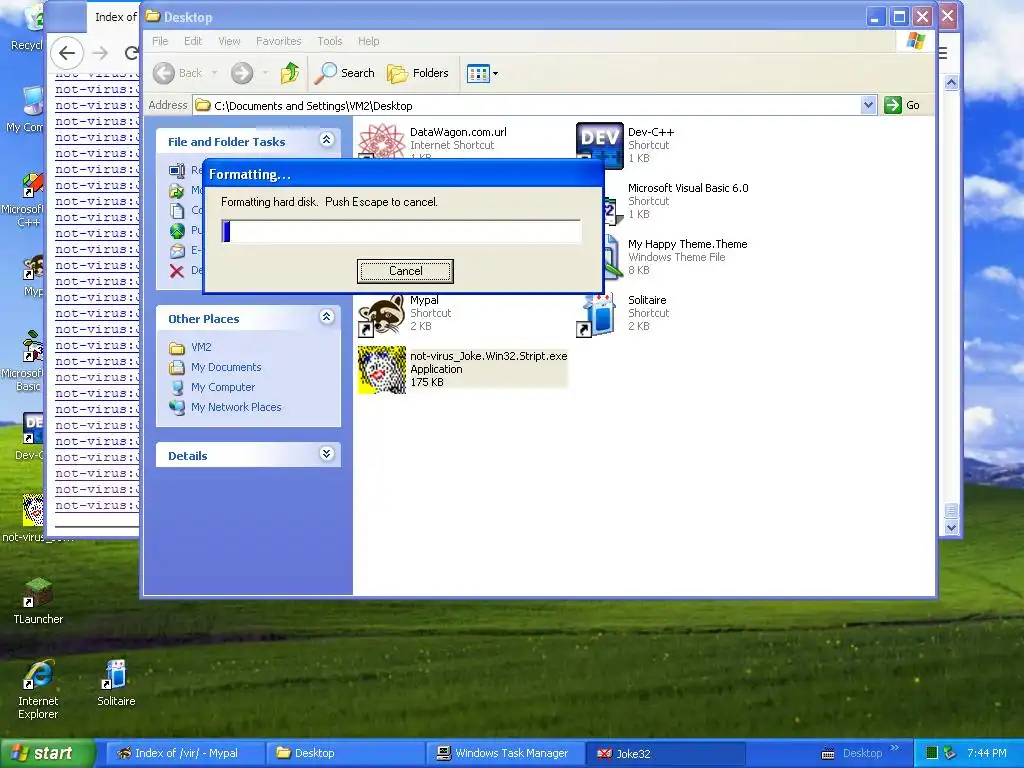1024x768 pixels.
Task: Click the green CPU tray icon
Action: (932, 753)
